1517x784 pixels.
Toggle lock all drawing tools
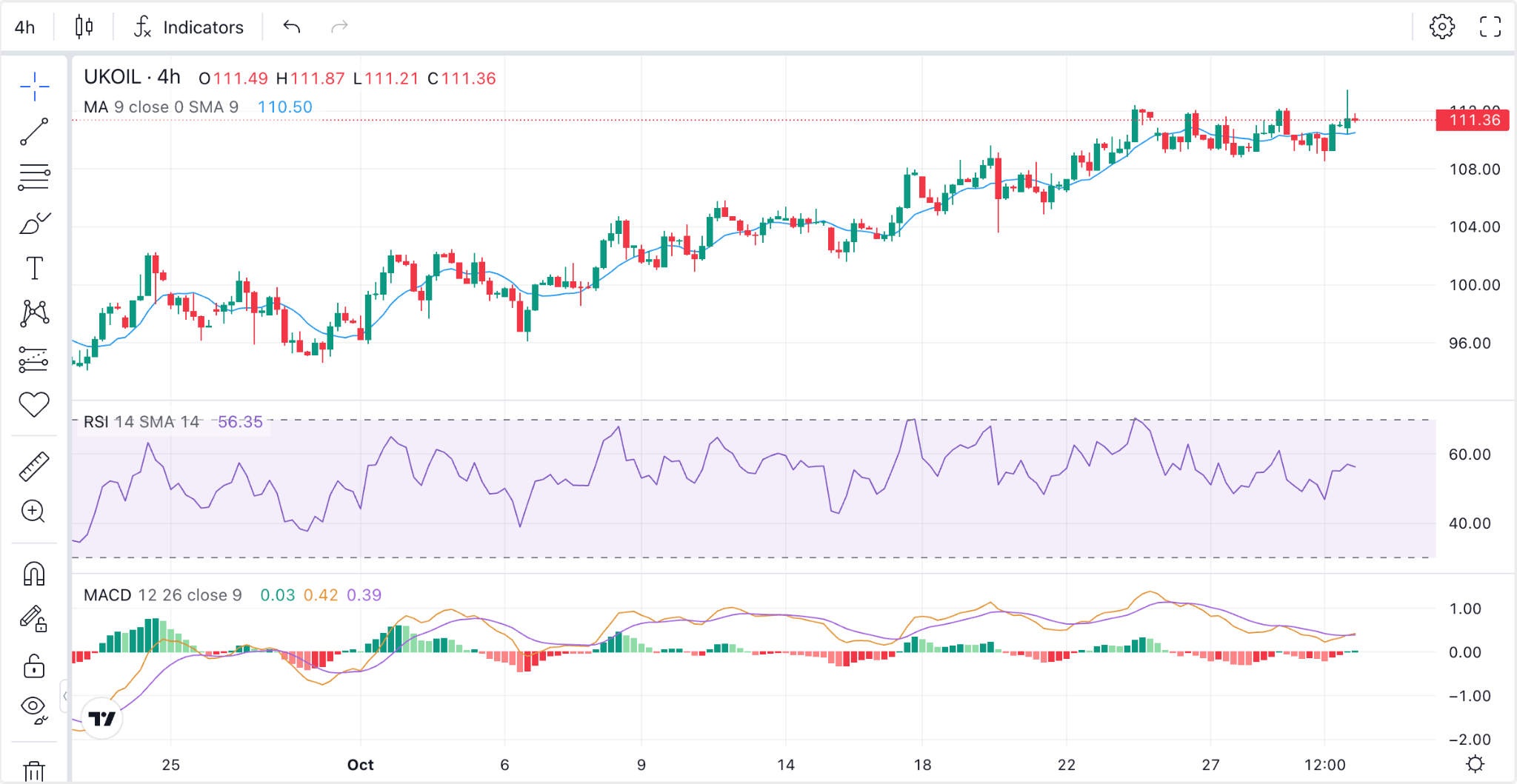pyautogui.click(x=34, y=666)
